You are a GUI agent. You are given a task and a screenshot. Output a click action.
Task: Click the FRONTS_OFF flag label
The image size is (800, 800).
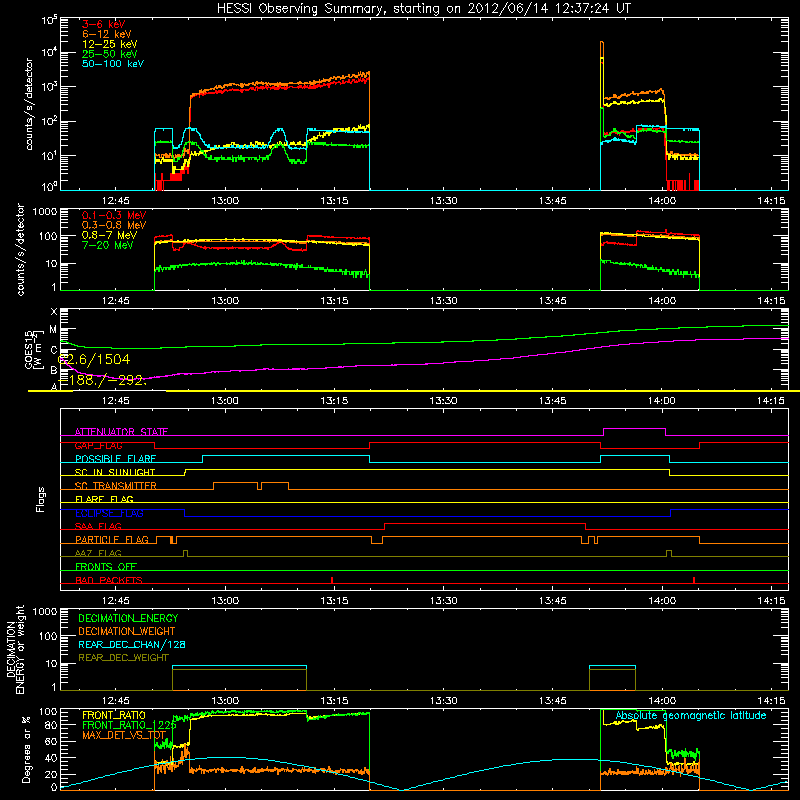point(106,567)
